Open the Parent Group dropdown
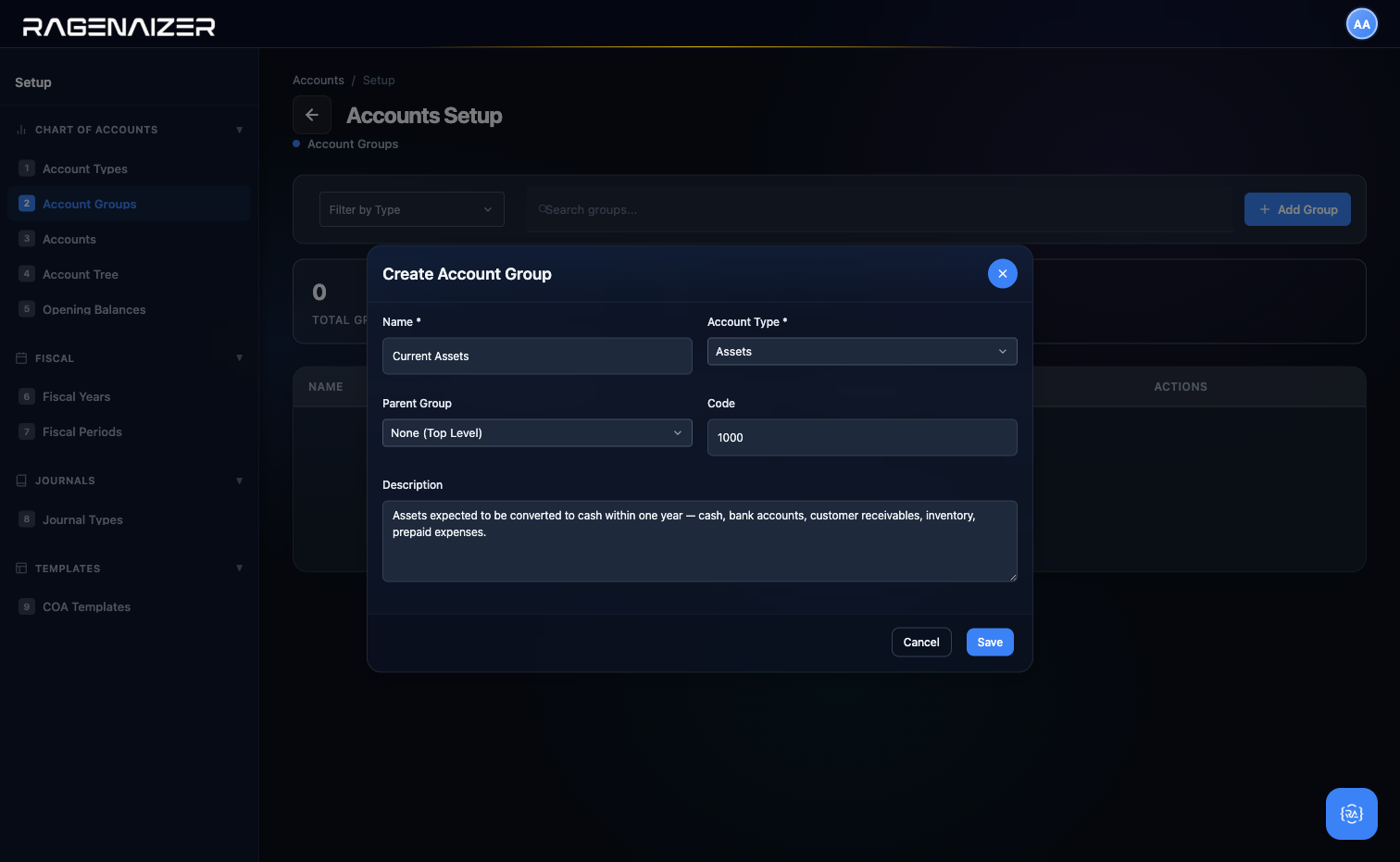Image resolution: width=1400 pixels, height=862 pixels. point(537,433)
